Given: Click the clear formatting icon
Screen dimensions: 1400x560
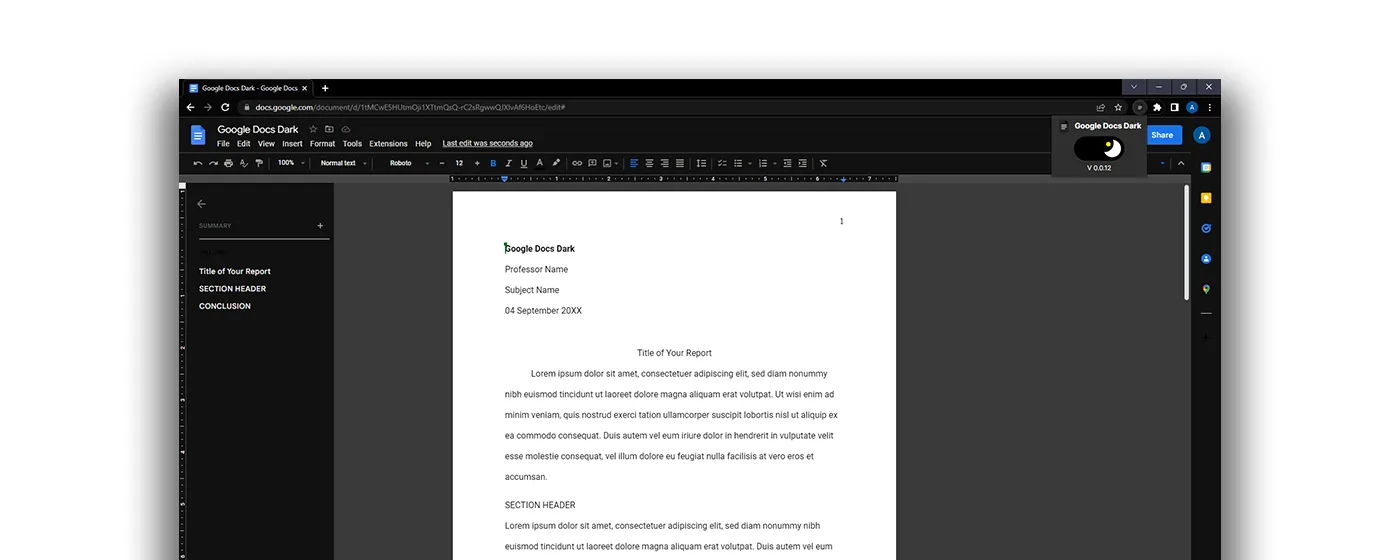Looking at the screenshot, I should click(824, 163).
